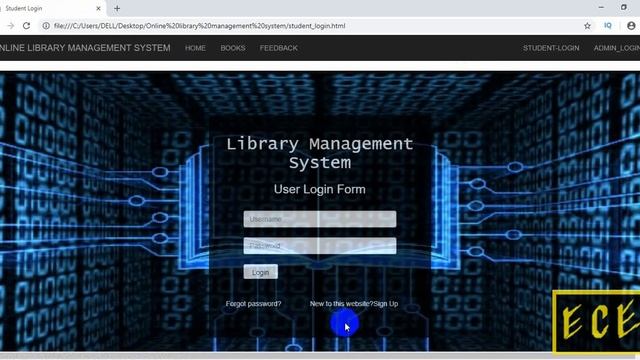Click the Library Management System title
The image size is (640, 360).
(320, 153)
